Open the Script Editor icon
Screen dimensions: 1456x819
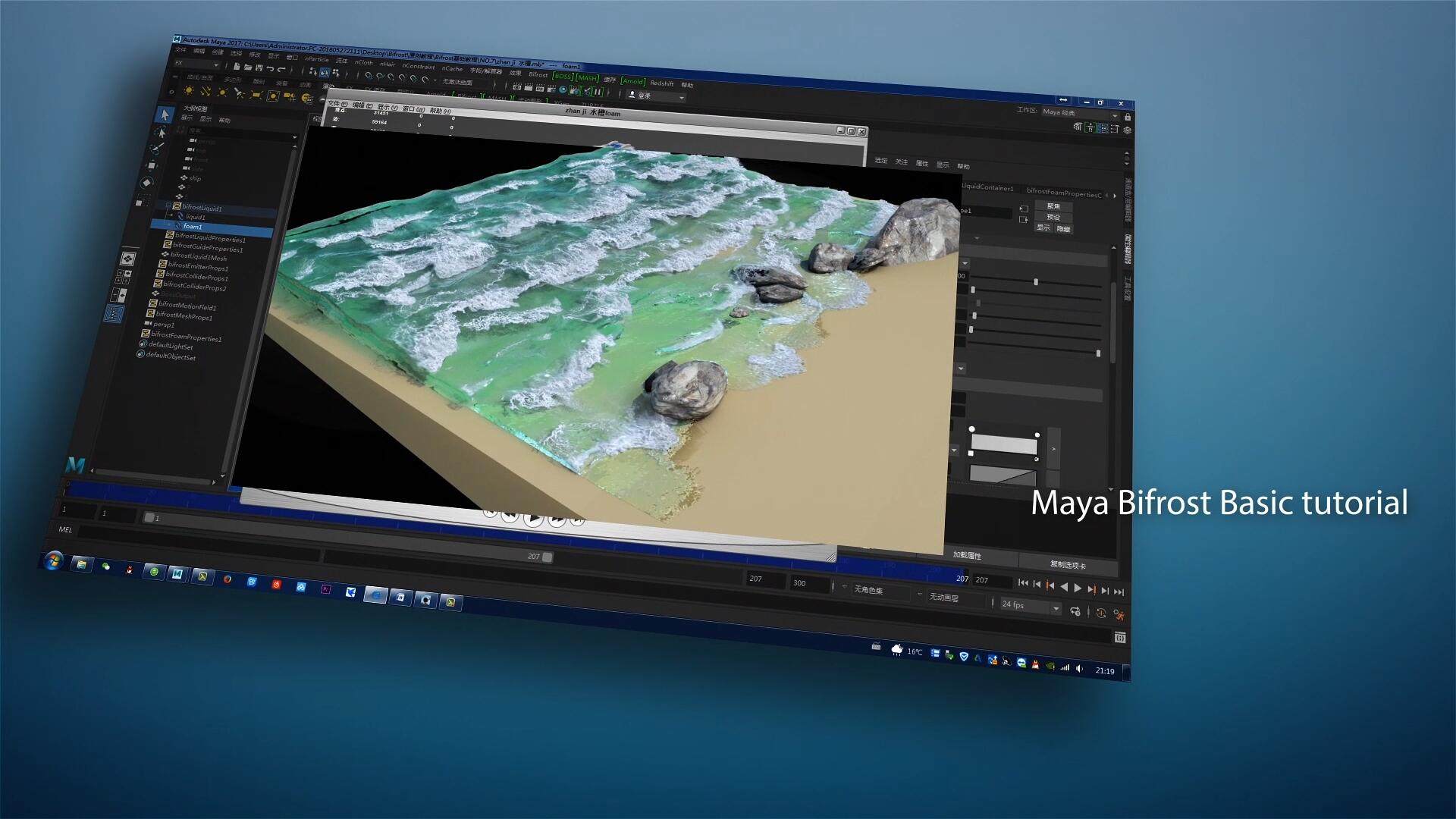coord(1120,638)
